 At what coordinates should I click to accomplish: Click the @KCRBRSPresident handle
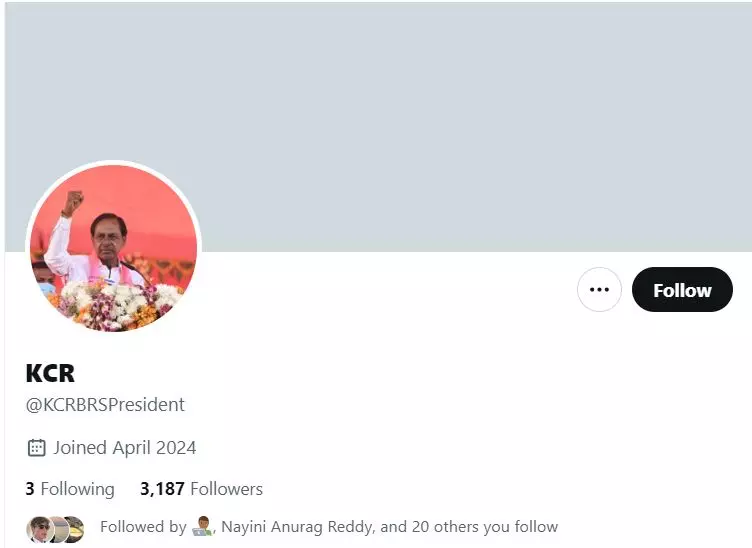pos(105,405)
